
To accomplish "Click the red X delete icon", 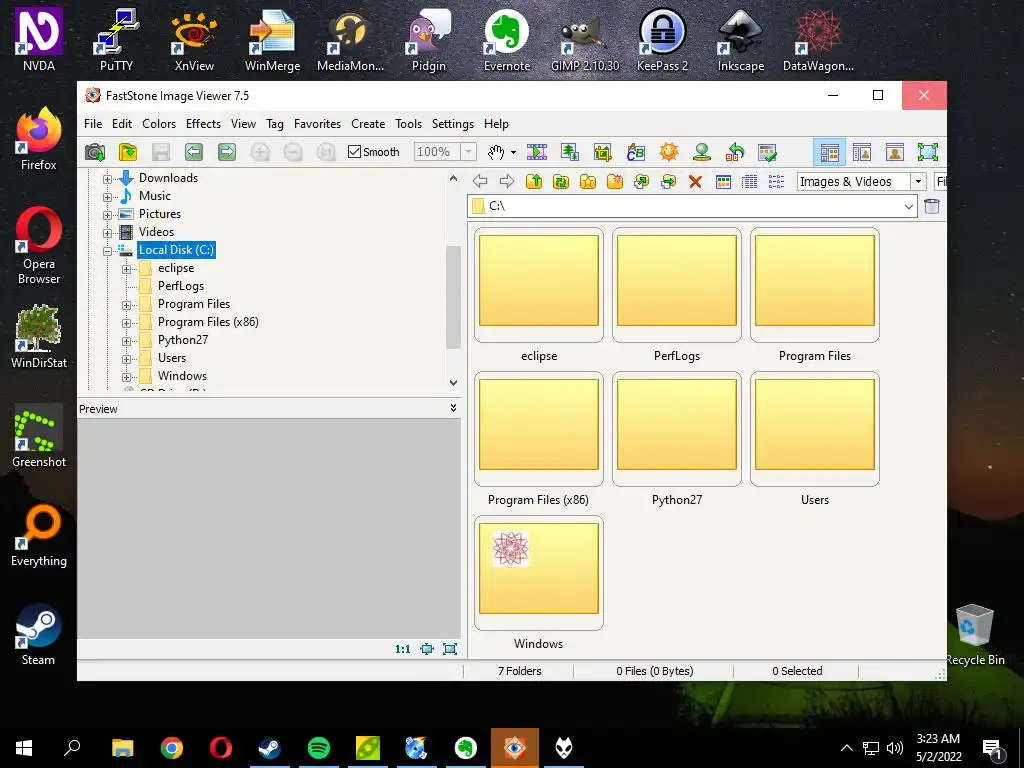I will click(x=696, y=182).
